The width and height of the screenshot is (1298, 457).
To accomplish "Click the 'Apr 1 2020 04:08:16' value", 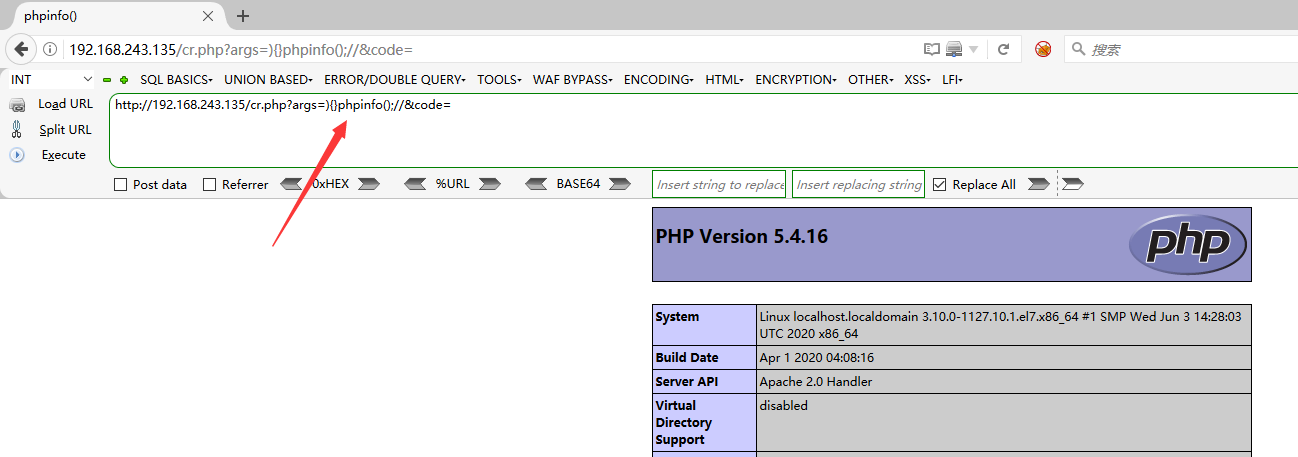I will (x=816, y=358).
